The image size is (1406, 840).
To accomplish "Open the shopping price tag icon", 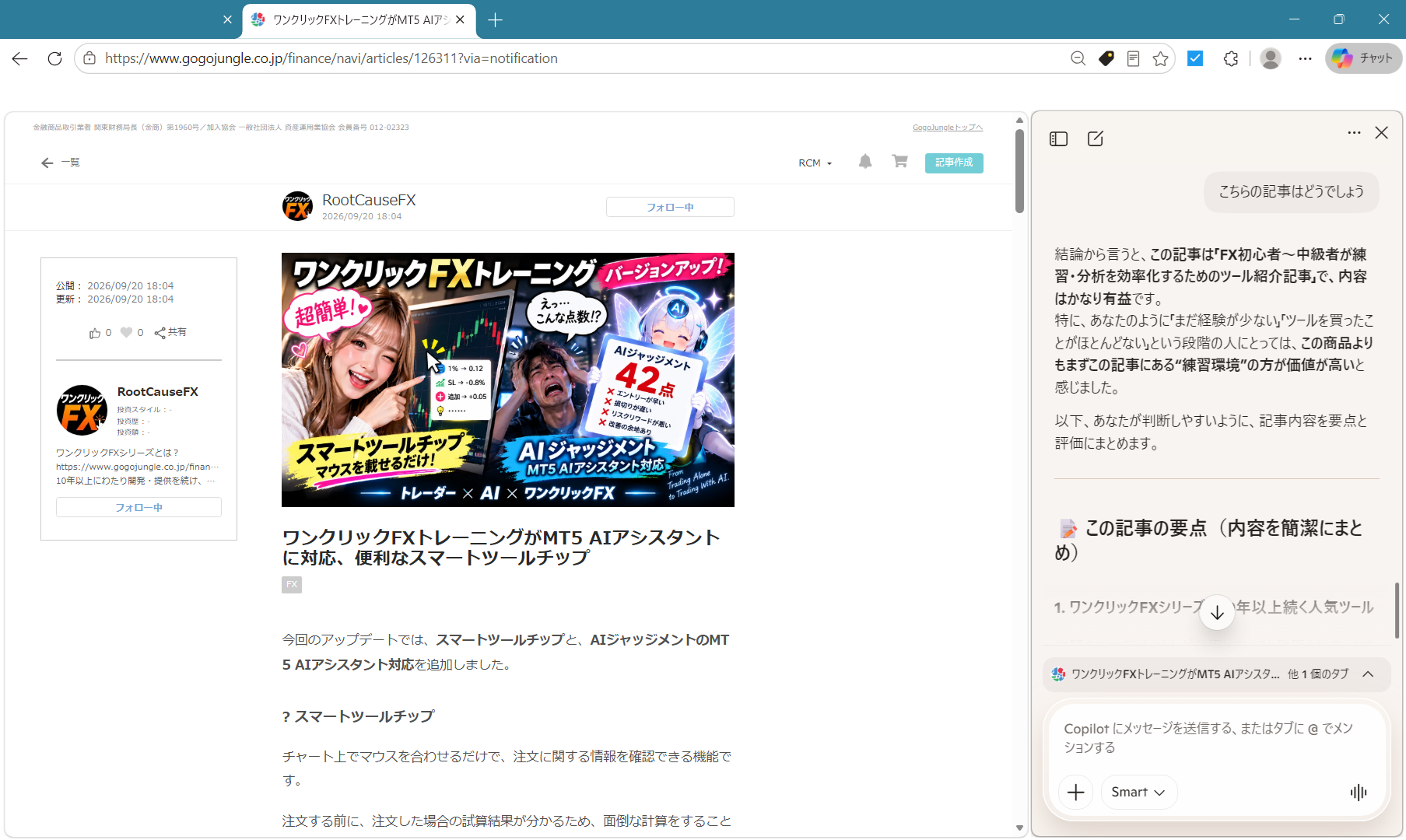I will tap(1106, 58).
